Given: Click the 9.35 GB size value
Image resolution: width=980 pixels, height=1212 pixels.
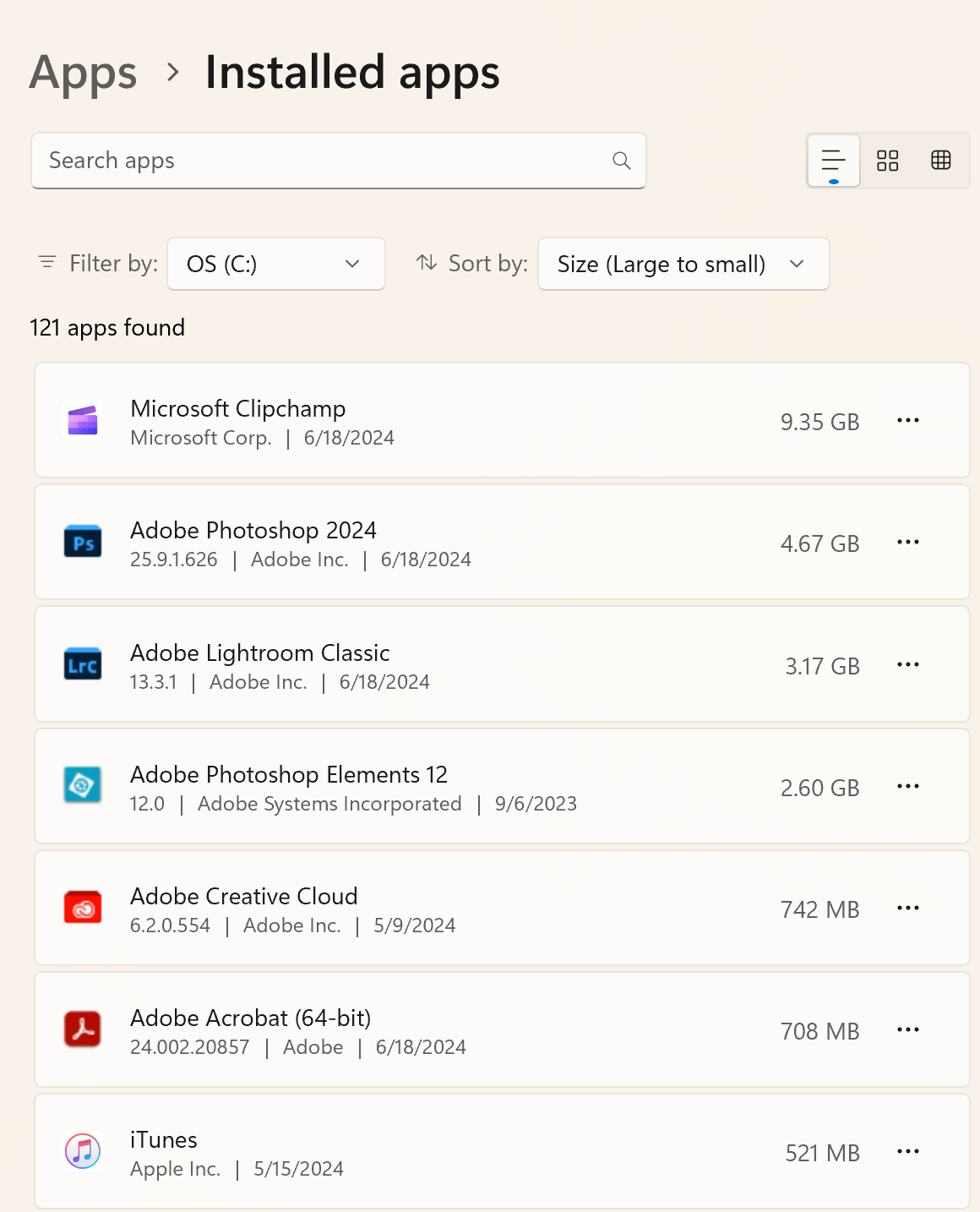Looking at the screenshot, I should 819,422.
